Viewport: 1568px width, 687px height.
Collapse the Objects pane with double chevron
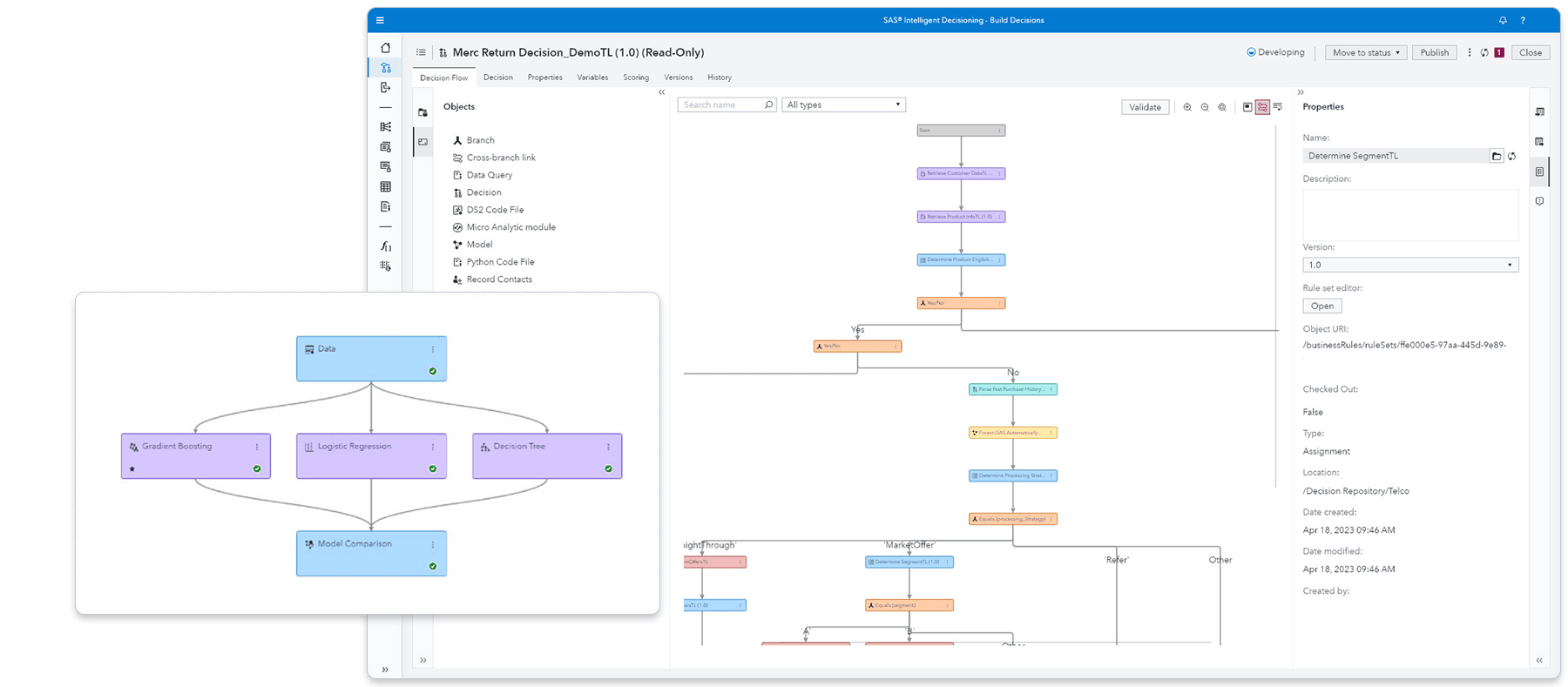tap(661, 91)
